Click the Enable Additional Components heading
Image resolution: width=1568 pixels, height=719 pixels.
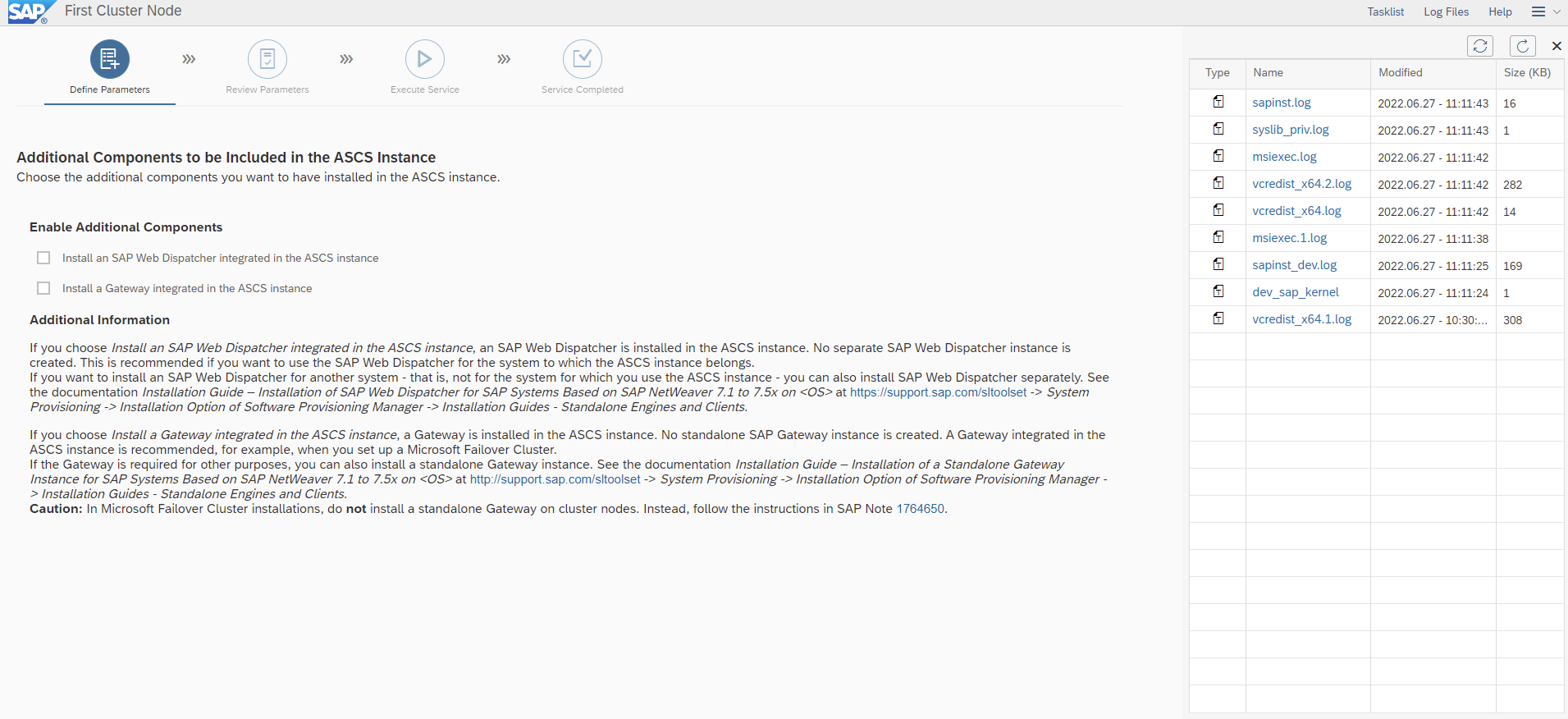coord(126,227)
